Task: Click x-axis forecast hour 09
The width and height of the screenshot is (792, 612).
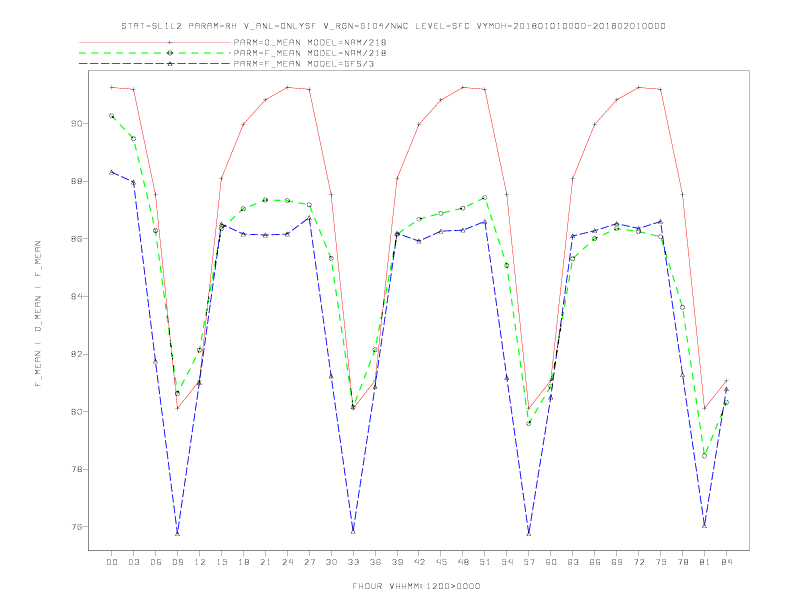Action: tap(177, 562)
